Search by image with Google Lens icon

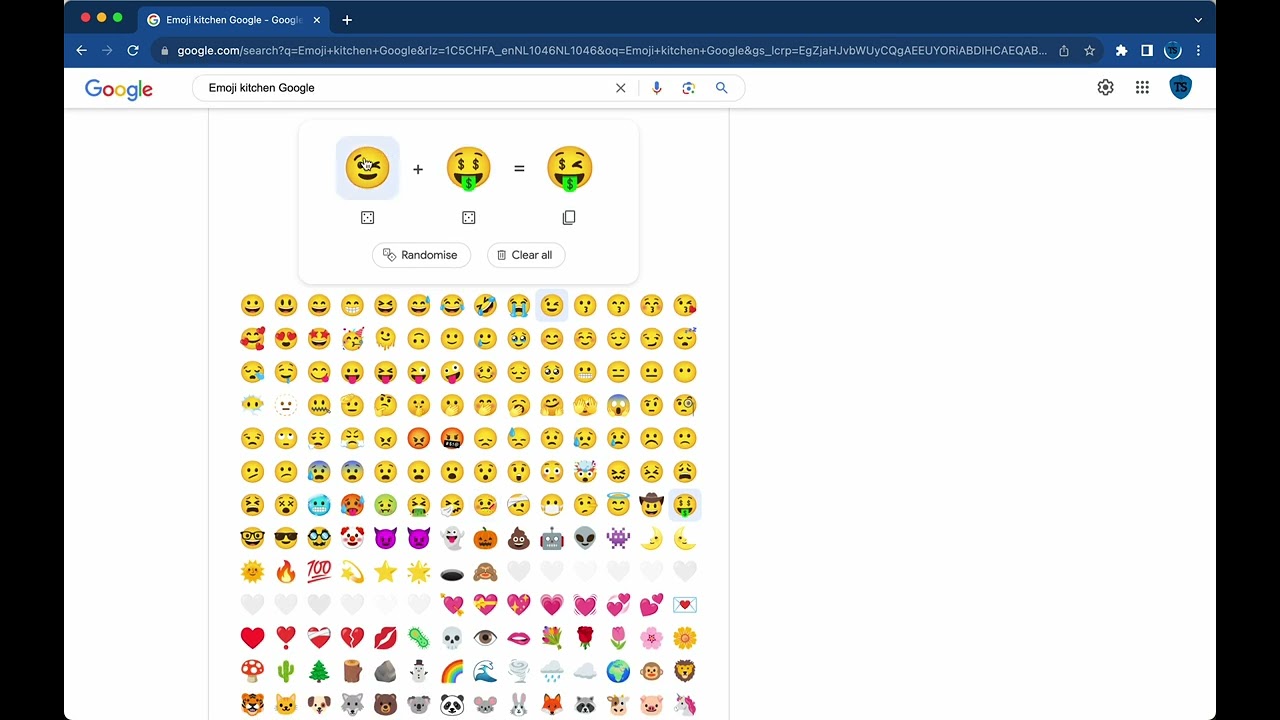coord(688,88)
